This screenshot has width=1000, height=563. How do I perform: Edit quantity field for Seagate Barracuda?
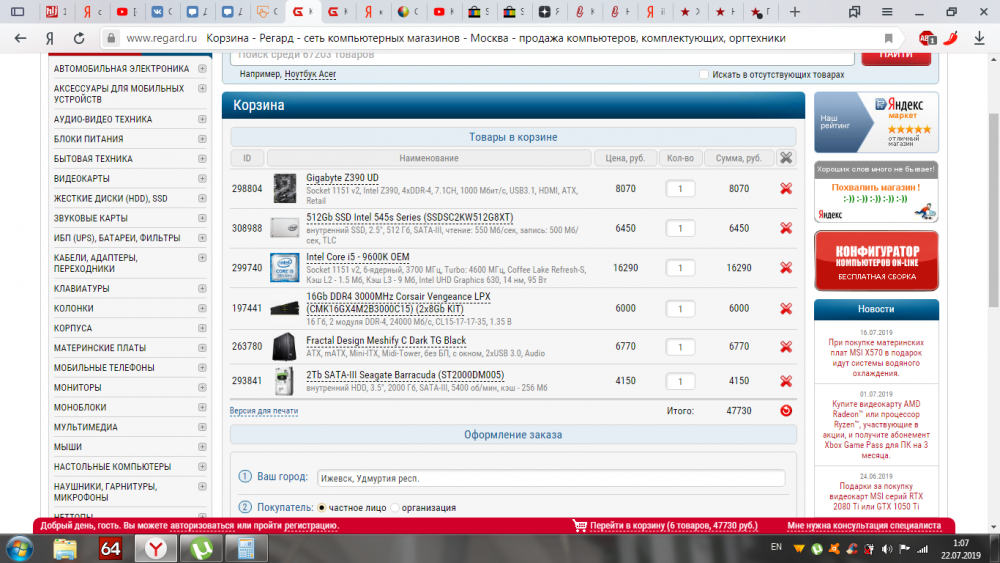click(x=680, y=381)
